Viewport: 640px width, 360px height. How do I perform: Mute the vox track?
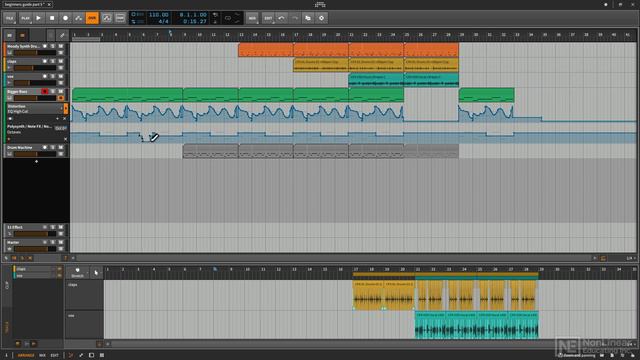(x=61, y=77)
